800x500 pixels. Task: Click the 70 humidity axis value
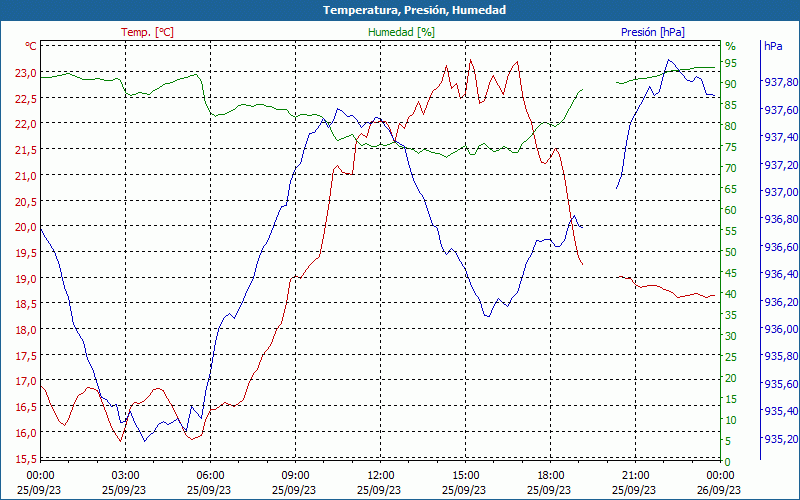pyautogui.click(x=731, y=168)
